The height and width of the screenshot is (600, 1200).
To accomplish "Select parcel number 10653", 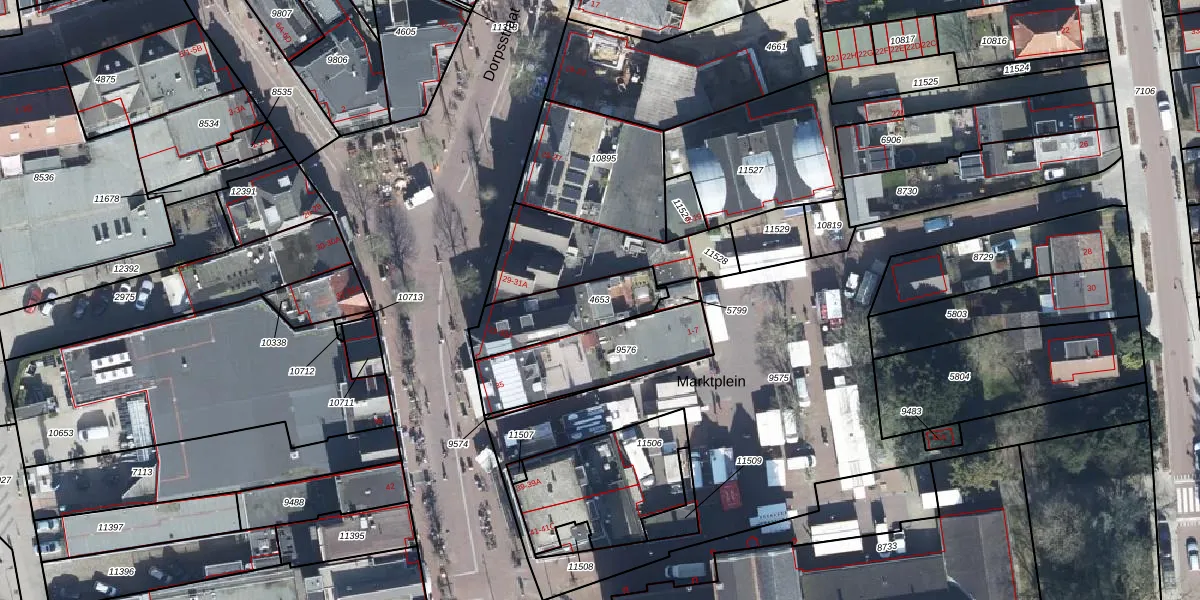I will pos(61,433).
